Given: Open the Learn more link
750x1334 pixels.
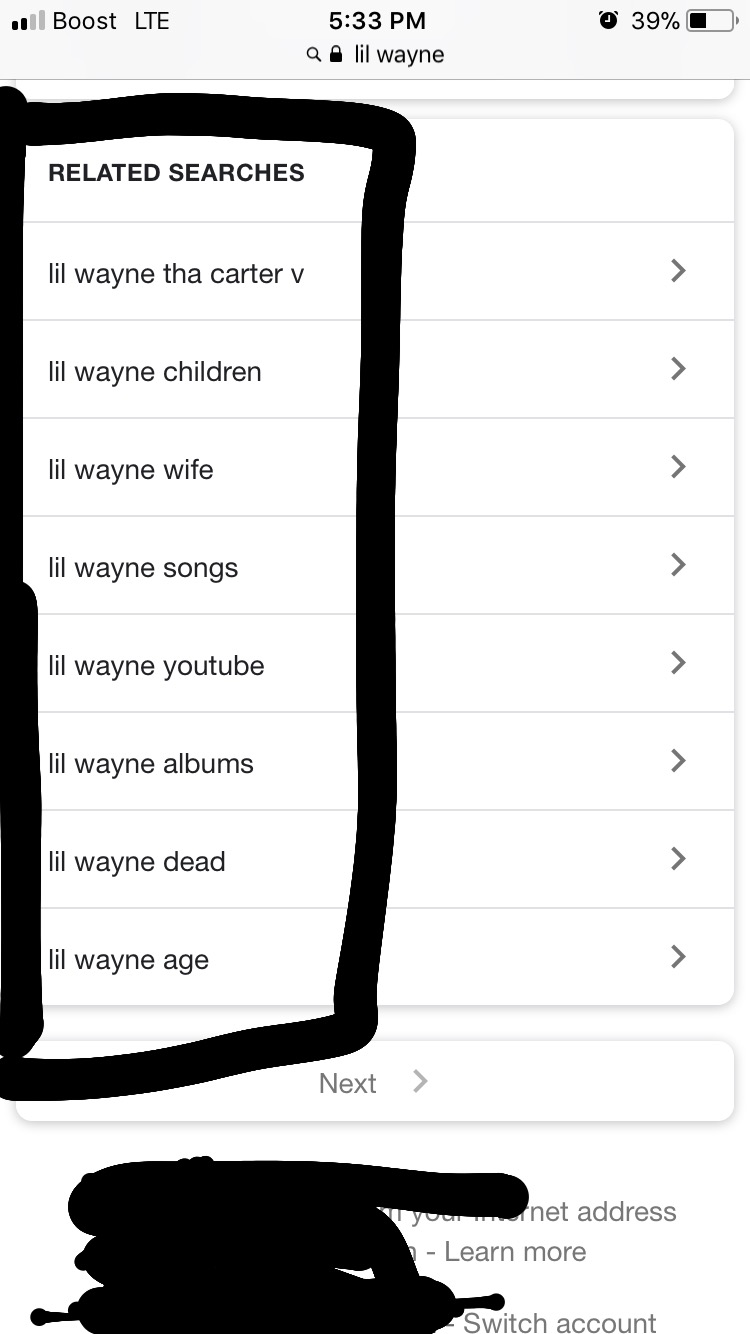Looking at the screenshot, I should (x=515, y=1252).
